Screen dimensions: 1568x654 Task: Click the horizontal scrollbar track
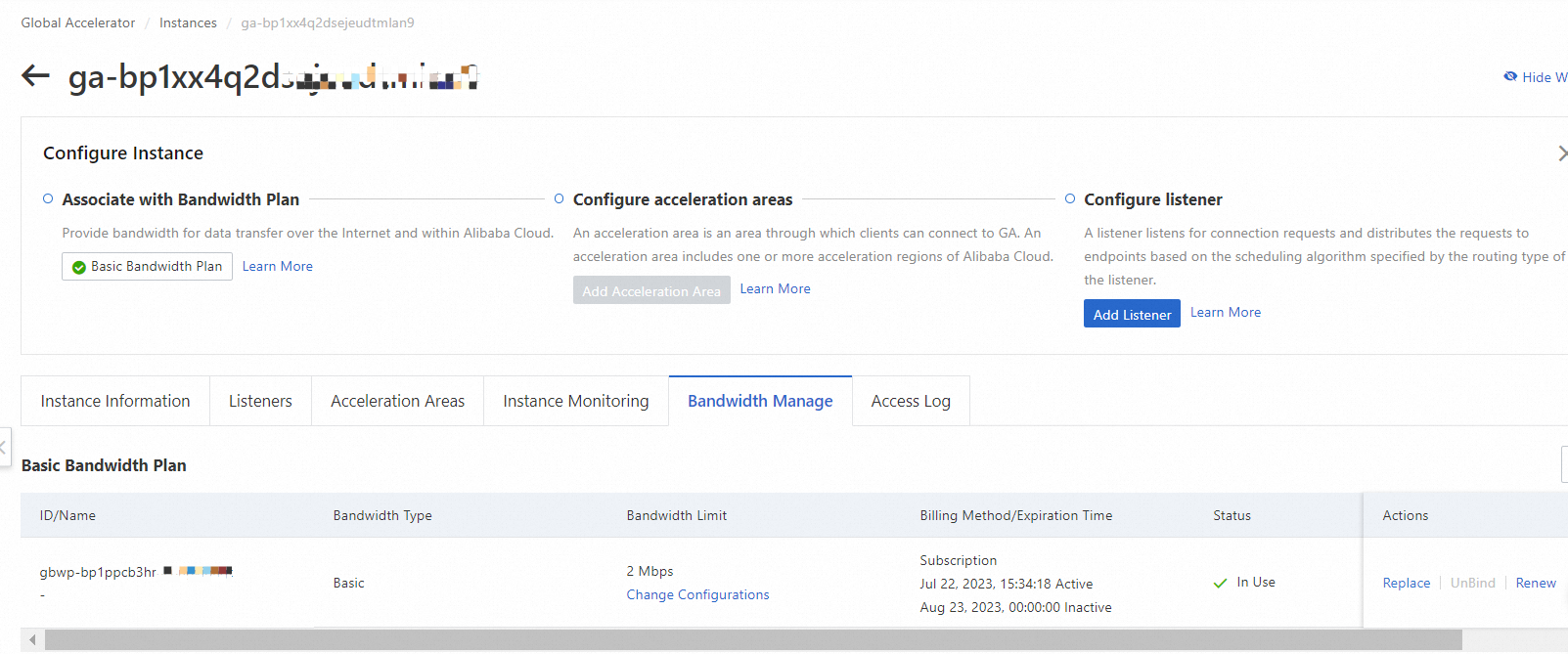coord(753,639)
